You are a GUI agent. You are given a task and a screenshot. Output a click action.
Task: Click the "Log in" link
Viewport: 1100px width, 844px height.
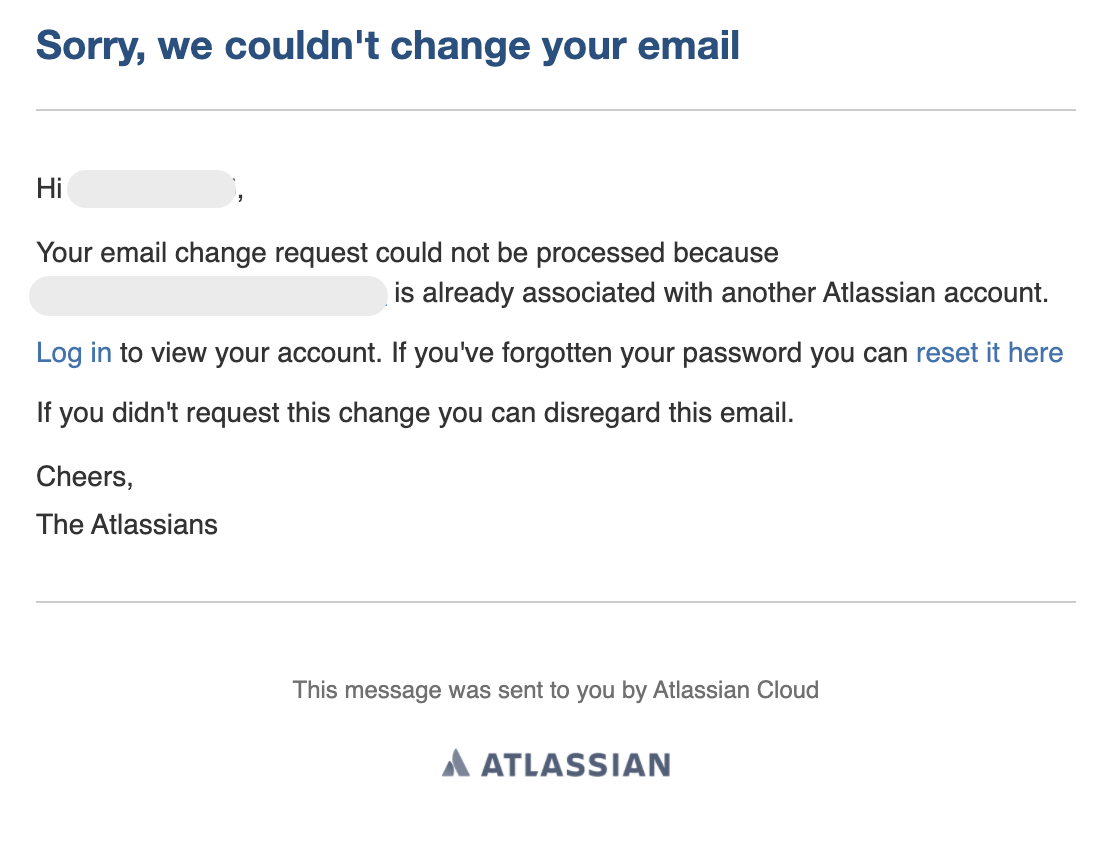click(73, 353)
